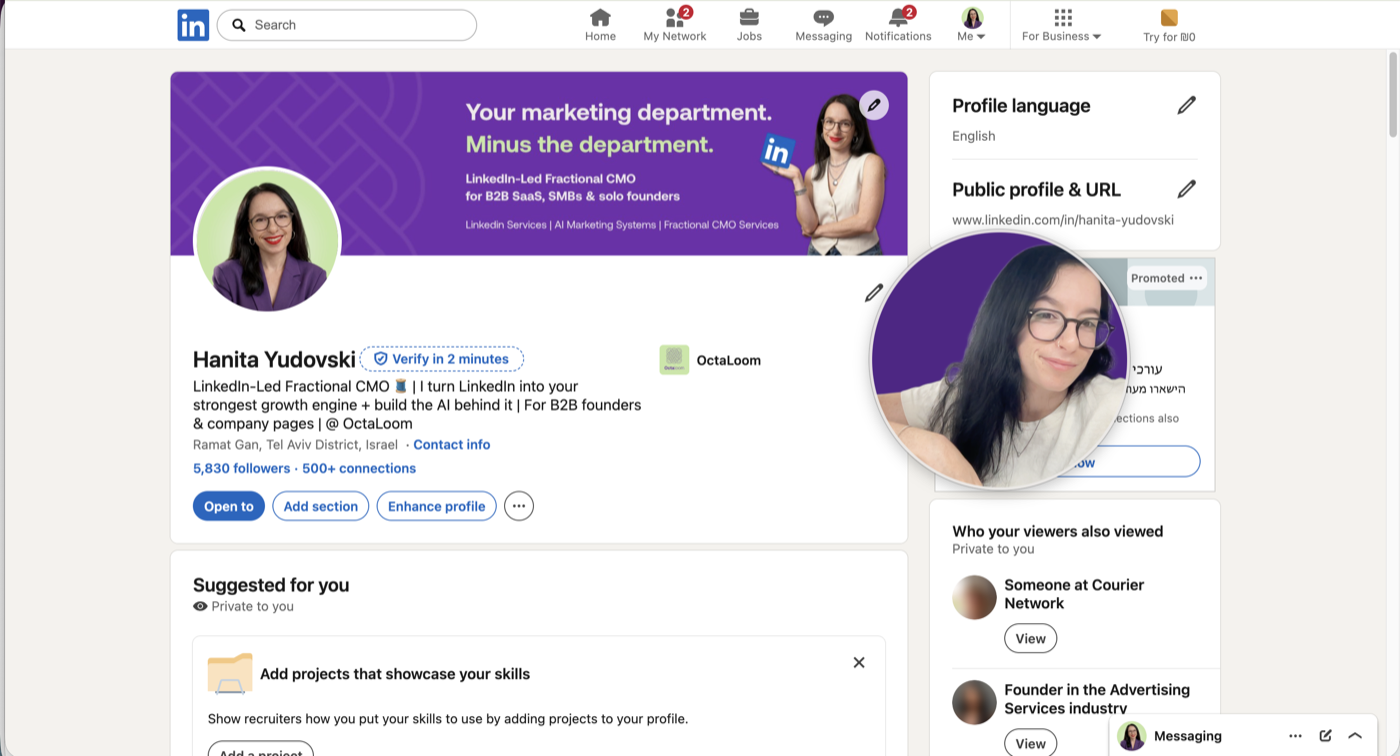This screenshot has height=756, width=1400.
Task: Go to the Jobs briefcase icon
Action: click(749, 25)
